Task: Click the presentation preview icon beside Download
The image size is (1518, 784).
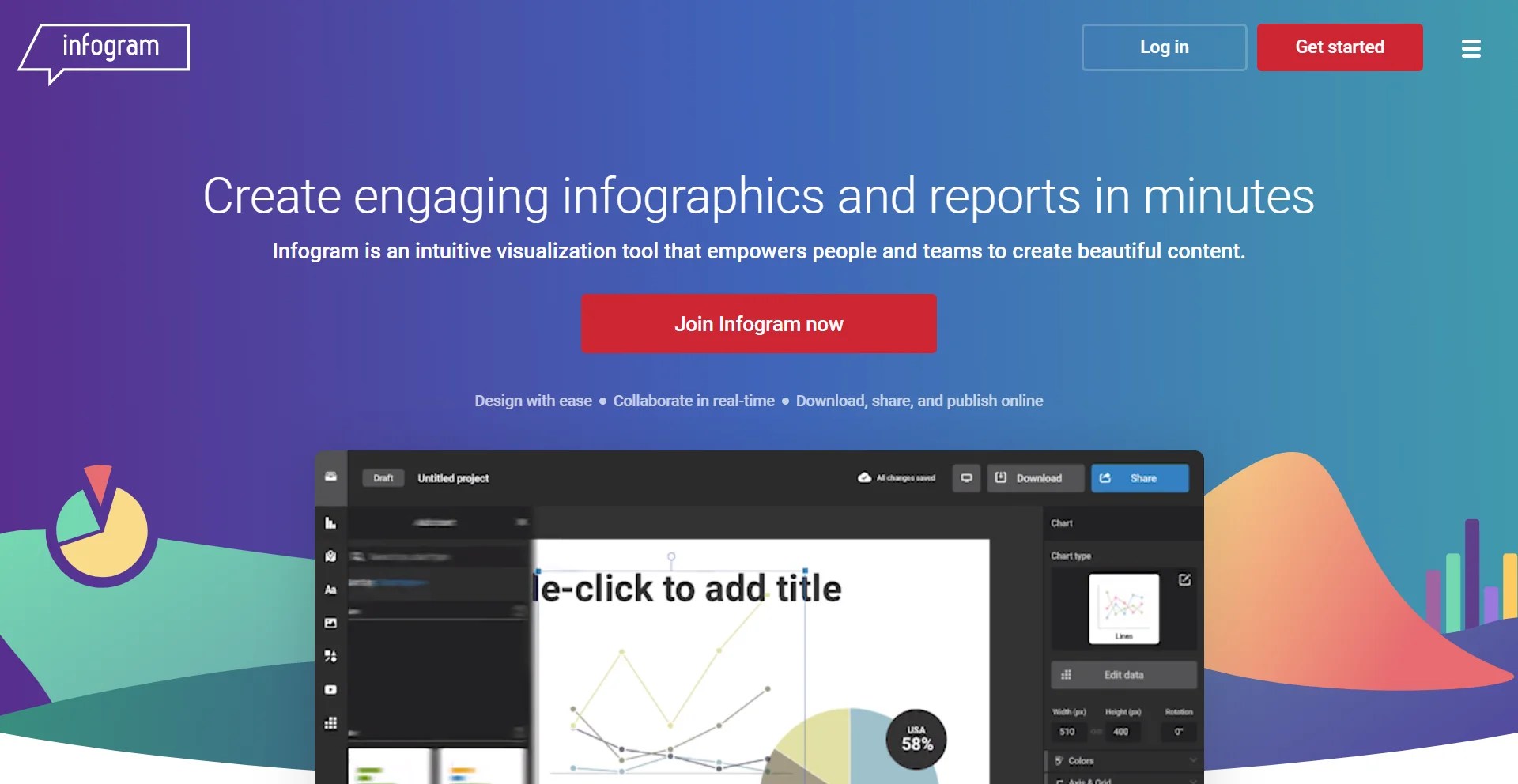Action: (x=966, y=478)
